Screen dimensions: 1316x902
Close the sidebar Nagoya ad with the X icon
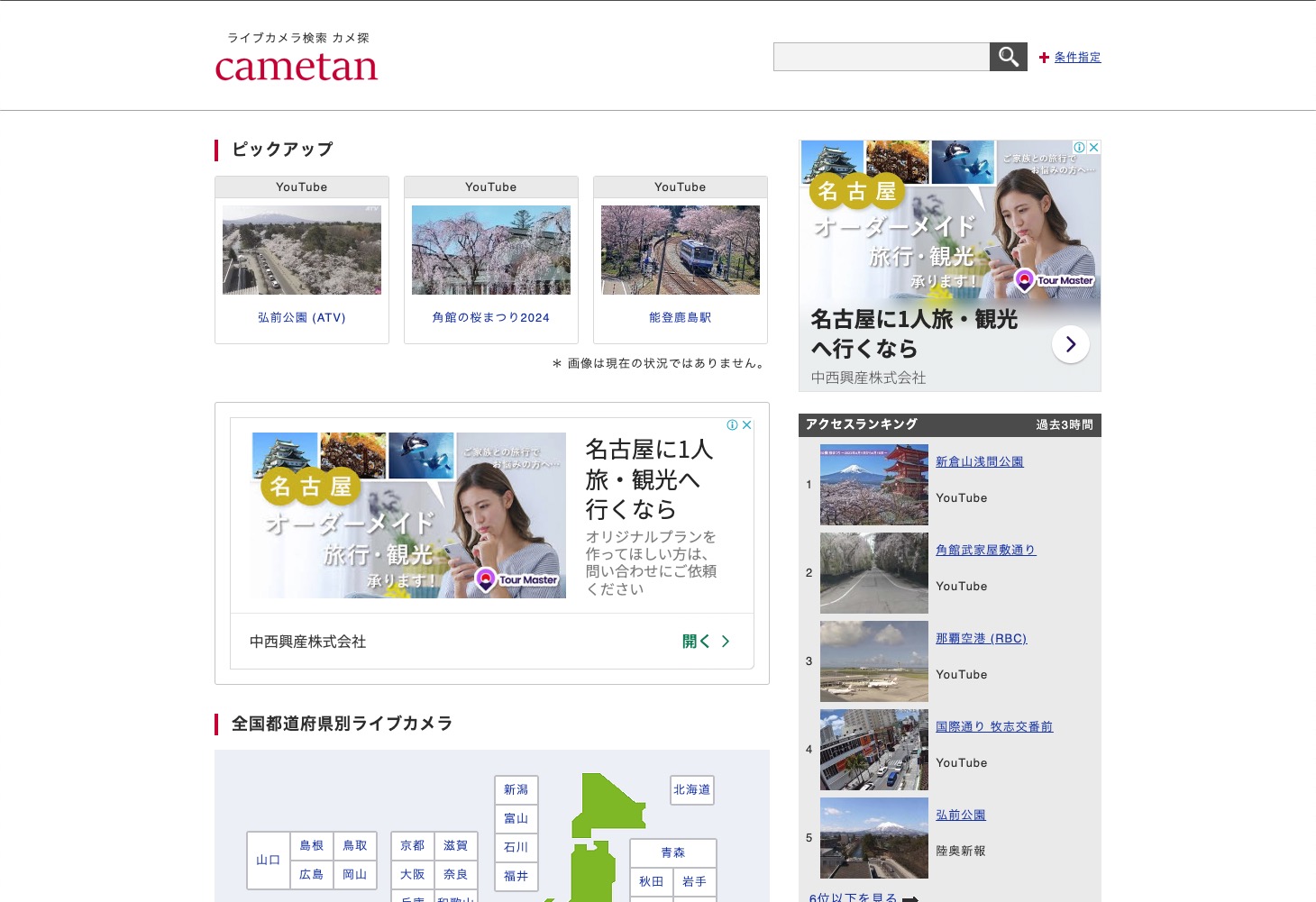[1093, 147]
